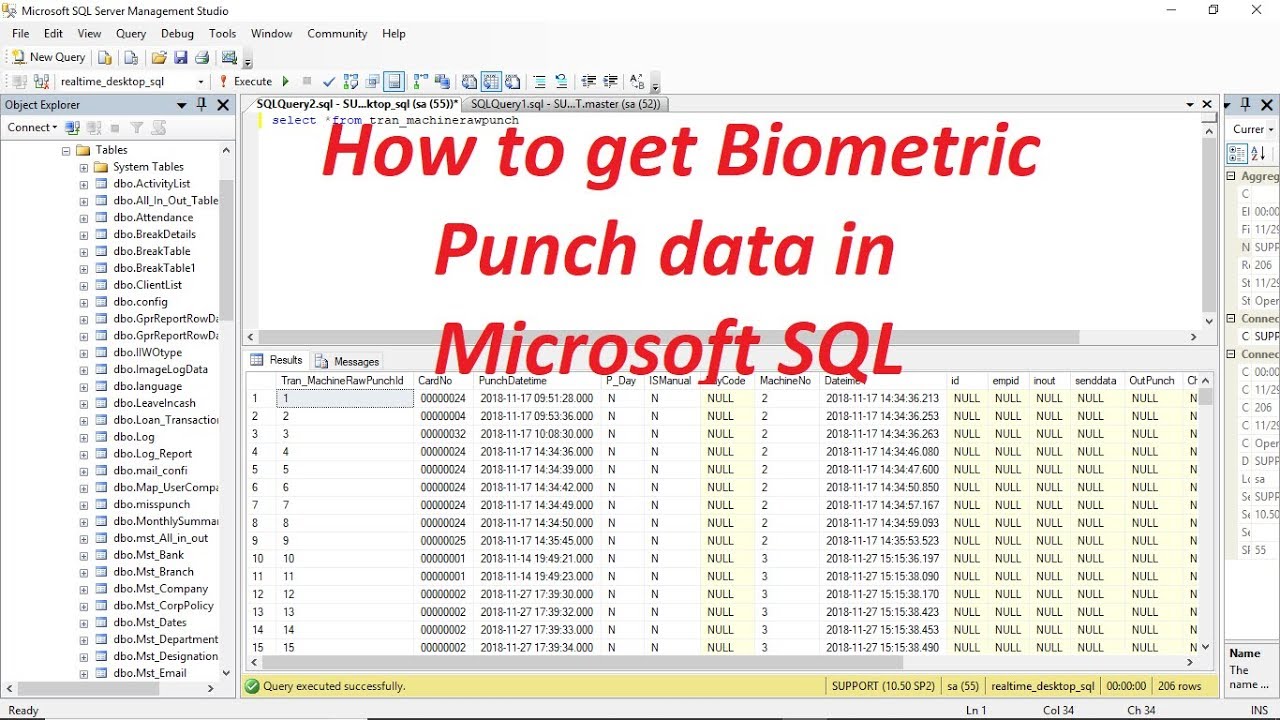Screen dimensions: 1280x720
Task: Open the Help menu
Action: click(x=394, y=33)
